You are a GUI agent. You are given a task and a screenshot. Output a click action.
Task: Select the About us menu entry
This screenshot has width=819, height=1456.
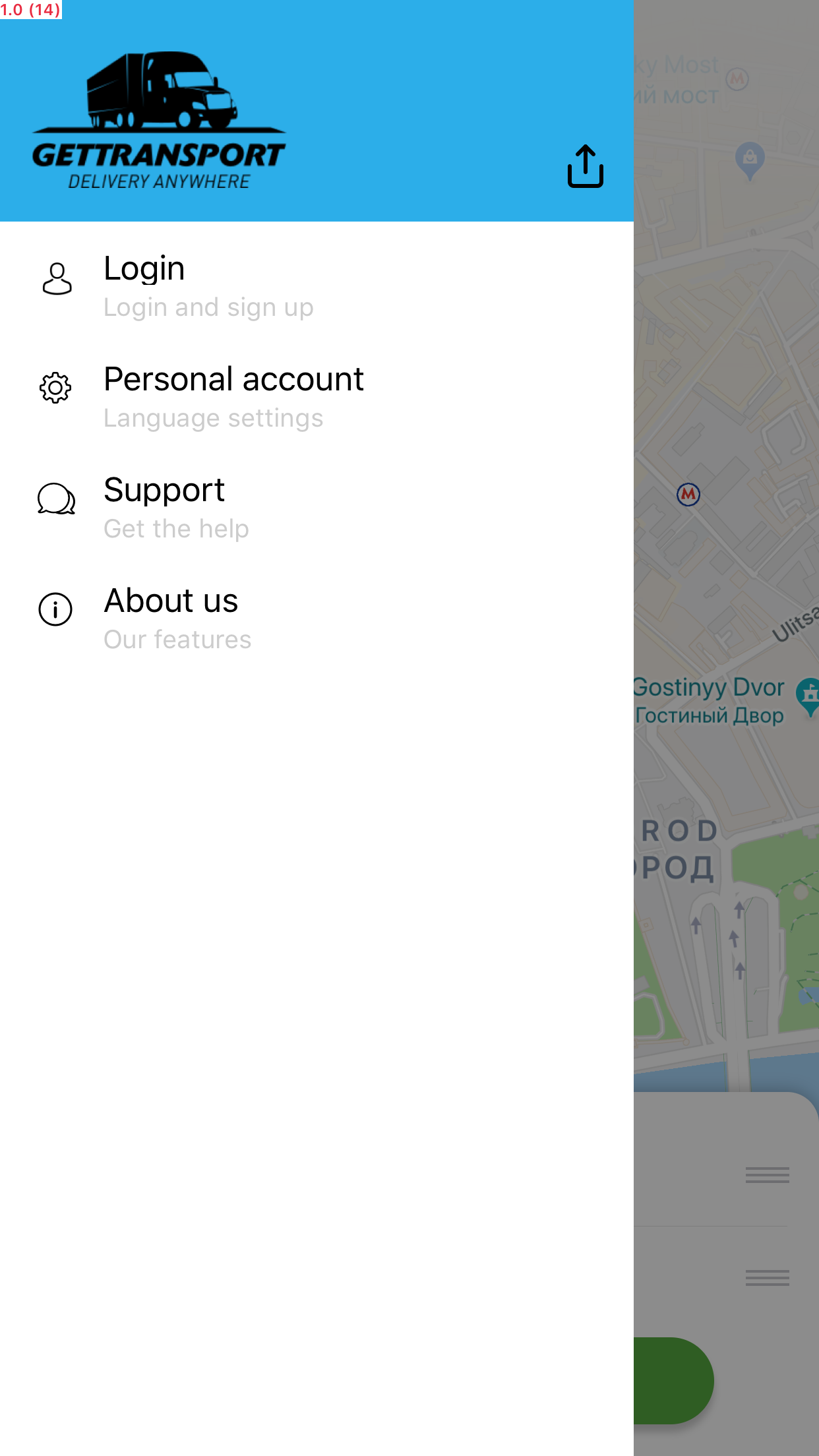click(x=171, y=601)
